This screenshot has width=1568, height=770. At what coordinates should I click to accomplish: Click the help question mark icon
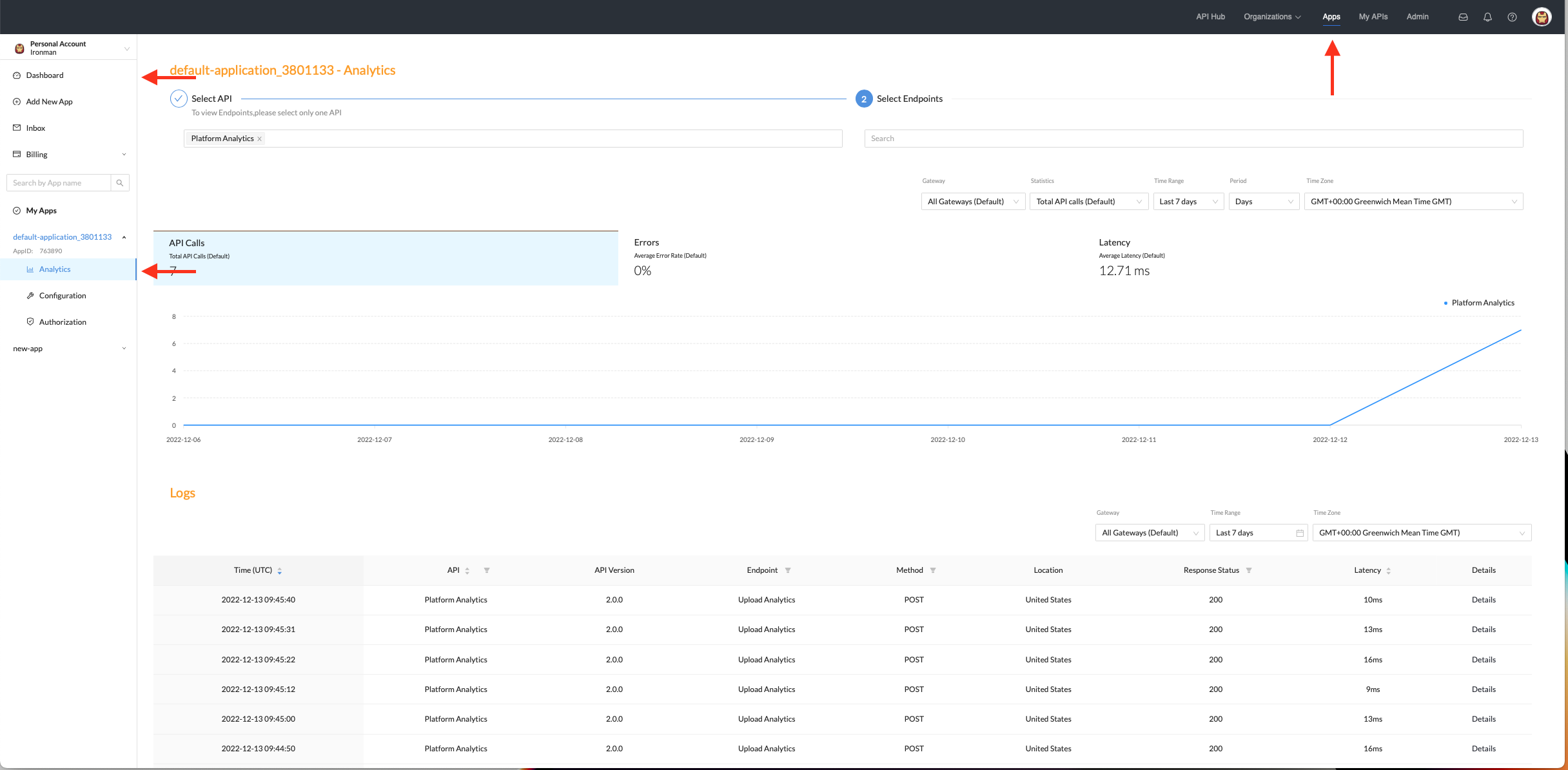(1512, 17)
